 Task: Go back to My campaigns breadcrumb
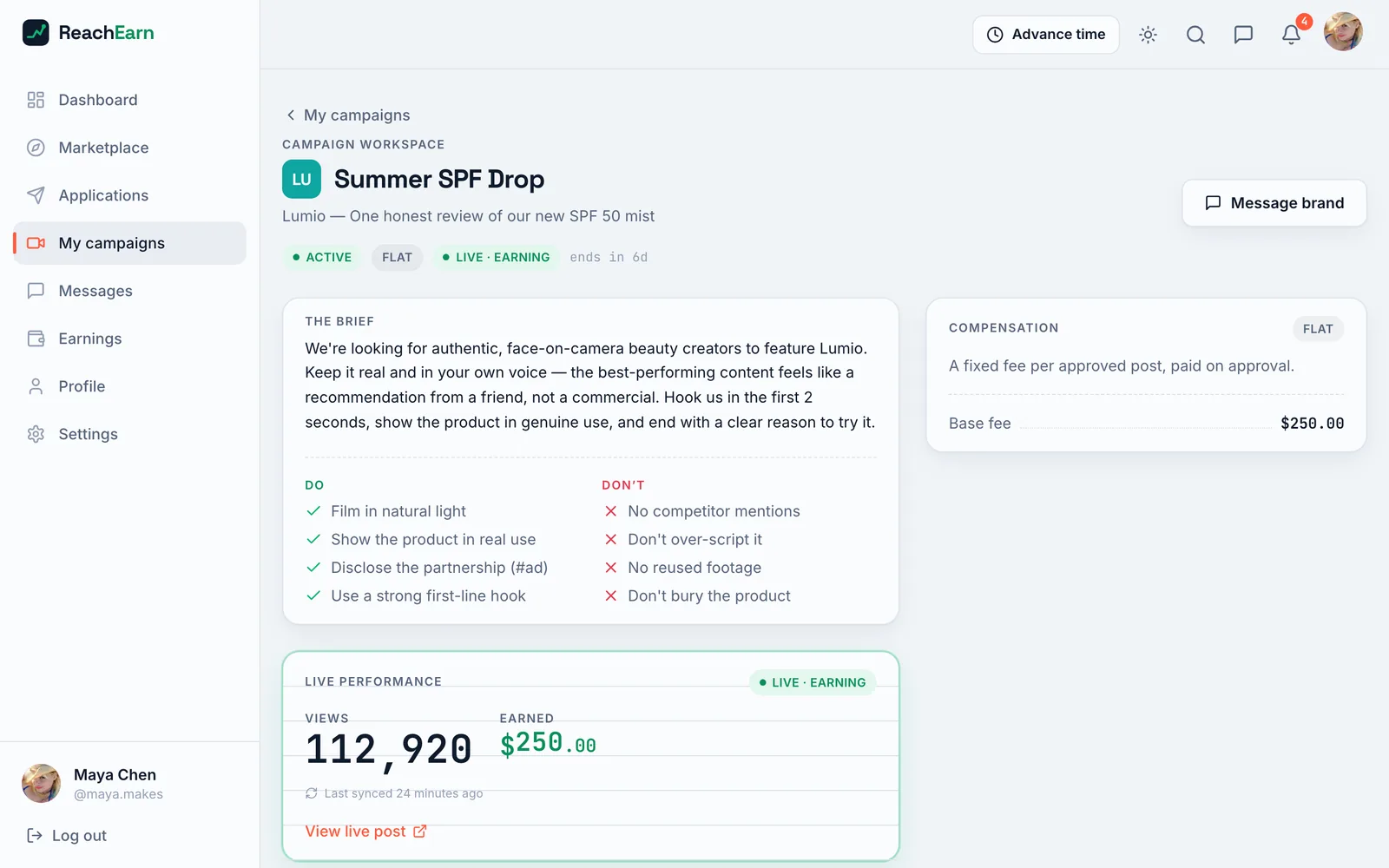coord(348,115)
